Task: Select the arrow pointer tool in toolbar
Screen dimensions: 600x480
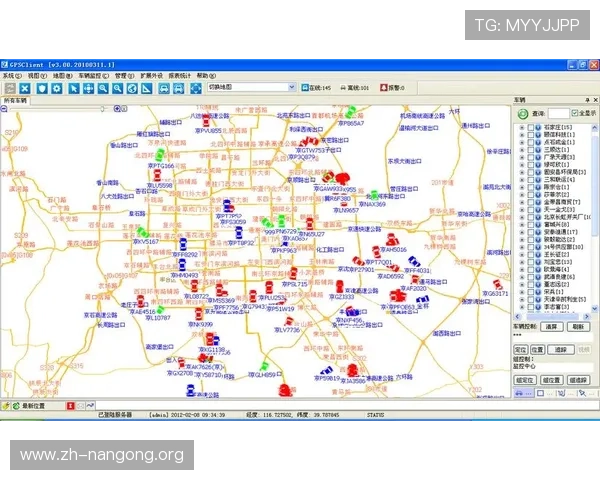Action: pos(72,88)
